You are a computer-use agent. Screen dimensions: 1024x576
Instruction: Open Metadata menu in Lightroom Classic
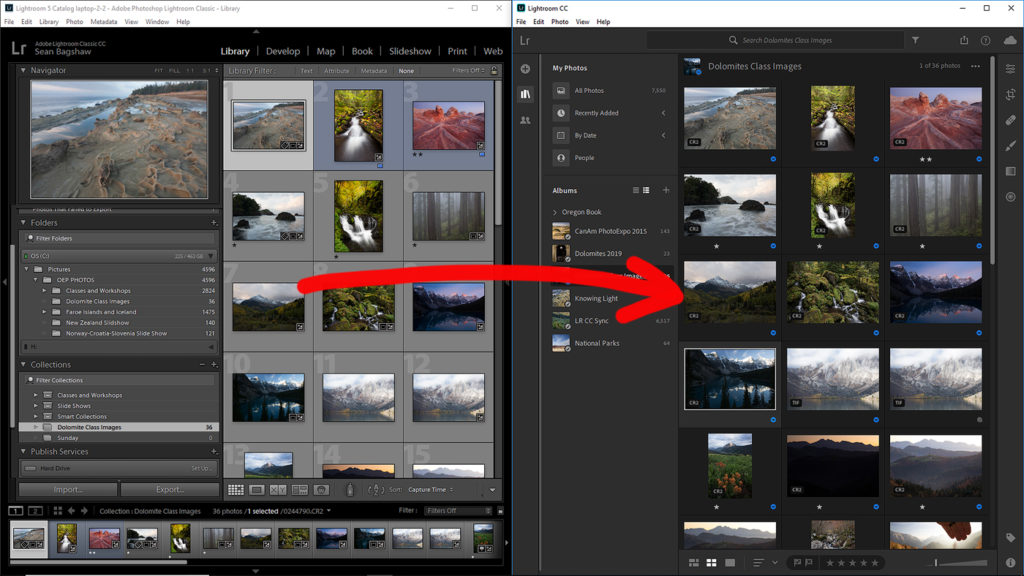pos(104,22)
